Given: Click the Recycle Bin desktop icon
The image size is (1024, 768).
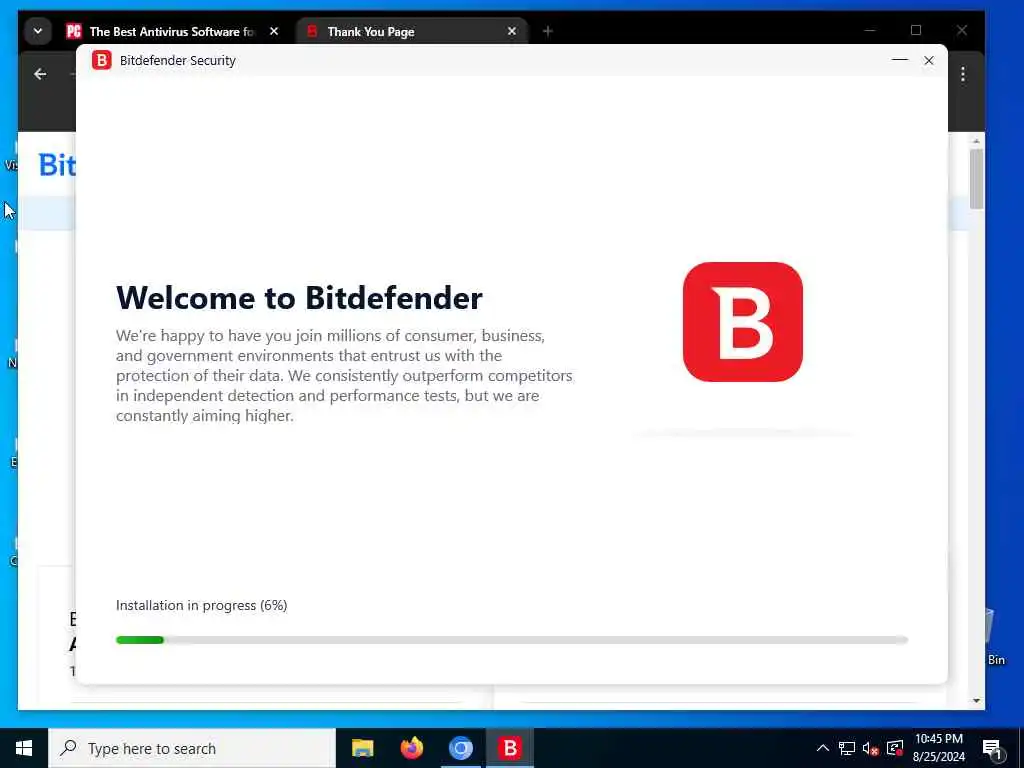Looking at the screenshot, I should [x=995, y=637].
